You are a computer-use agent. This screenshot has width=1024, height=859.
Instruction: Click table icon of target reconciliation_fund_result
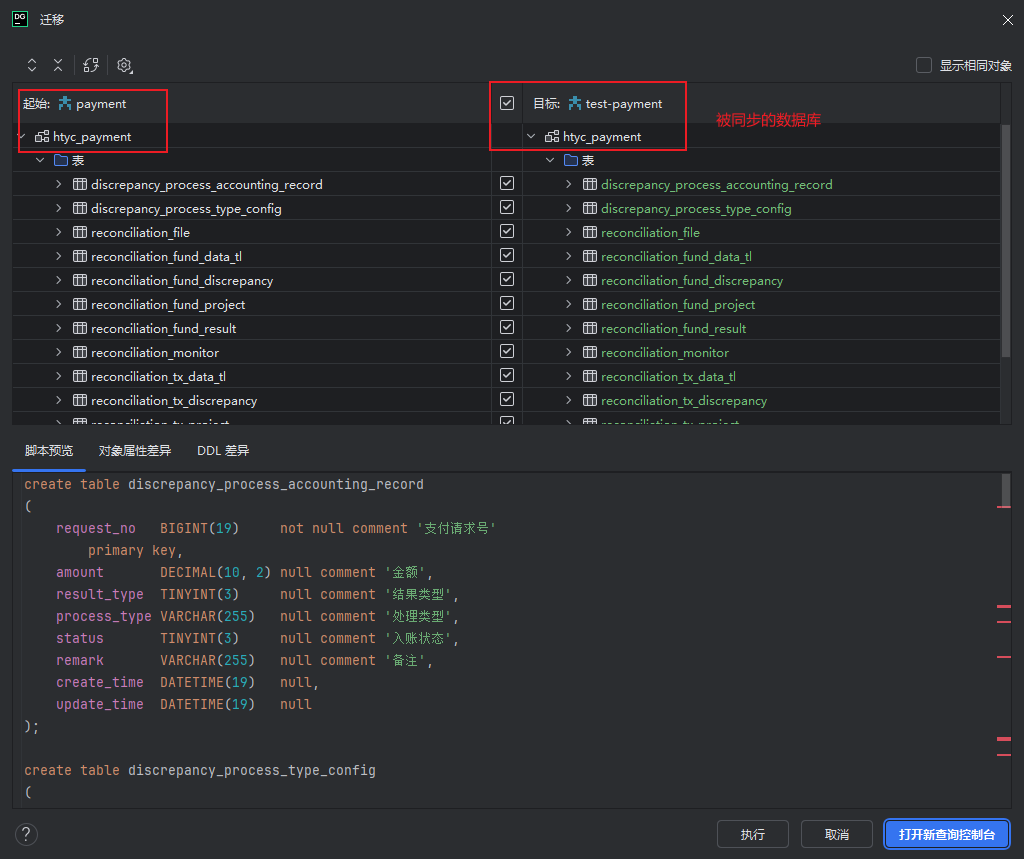(590, 329)
